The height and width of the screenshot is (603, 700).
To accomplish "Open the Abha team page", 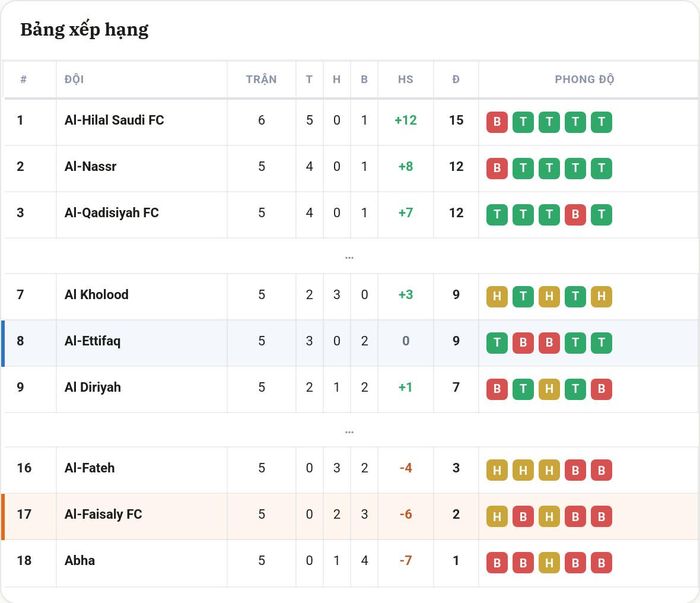I will coord(80,560).
